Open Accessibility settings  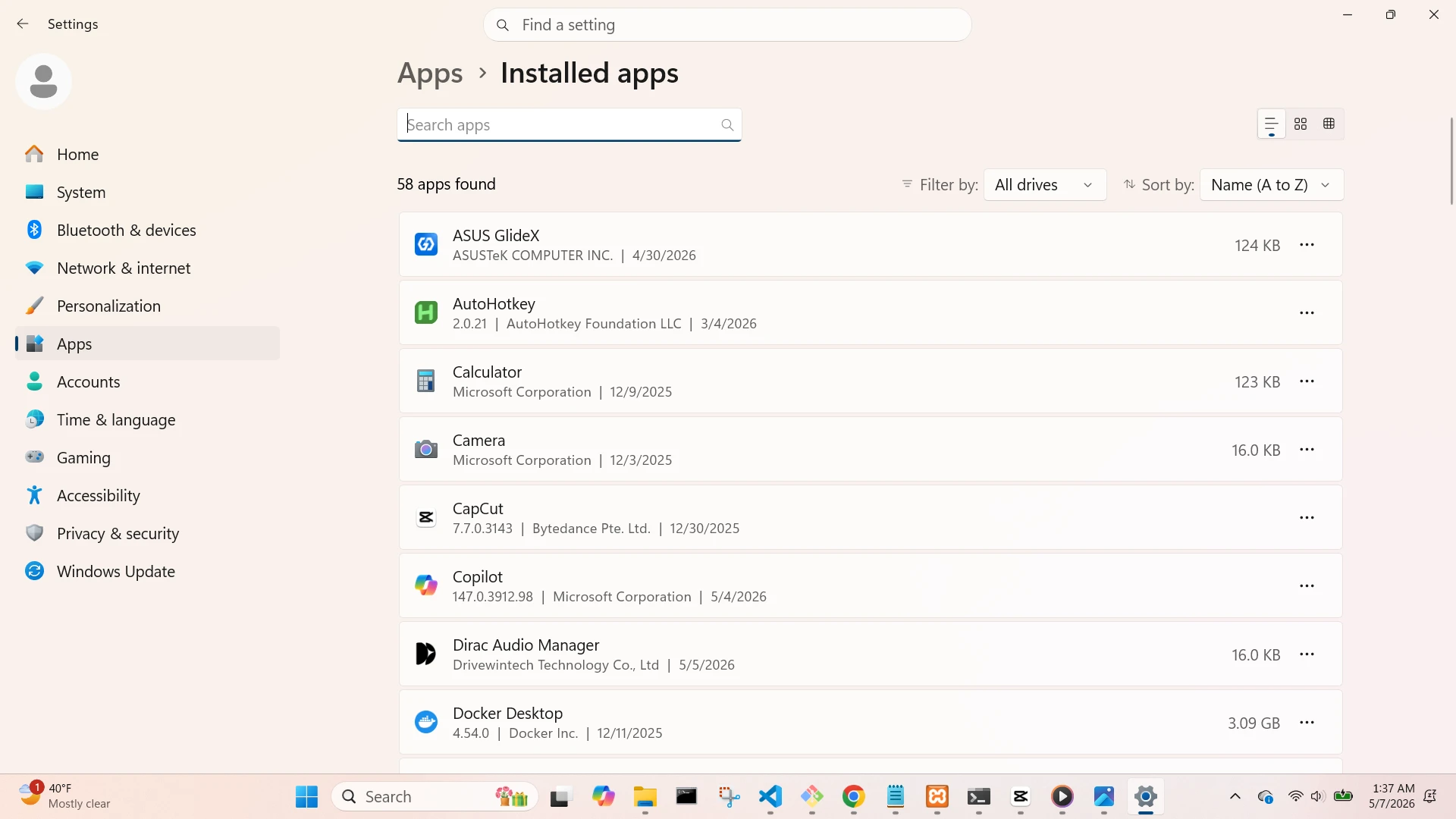coord(148,495)
